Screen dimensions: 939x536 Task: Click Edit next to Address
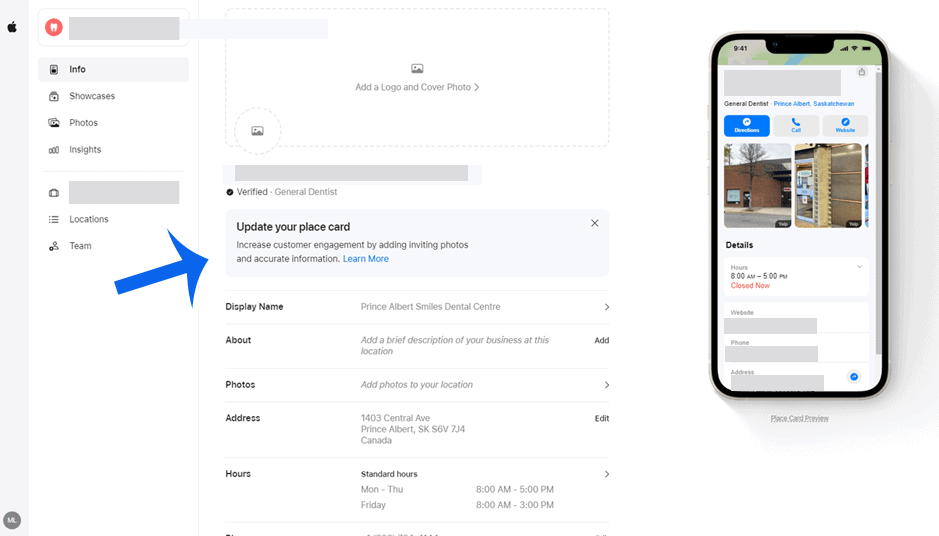601,419
